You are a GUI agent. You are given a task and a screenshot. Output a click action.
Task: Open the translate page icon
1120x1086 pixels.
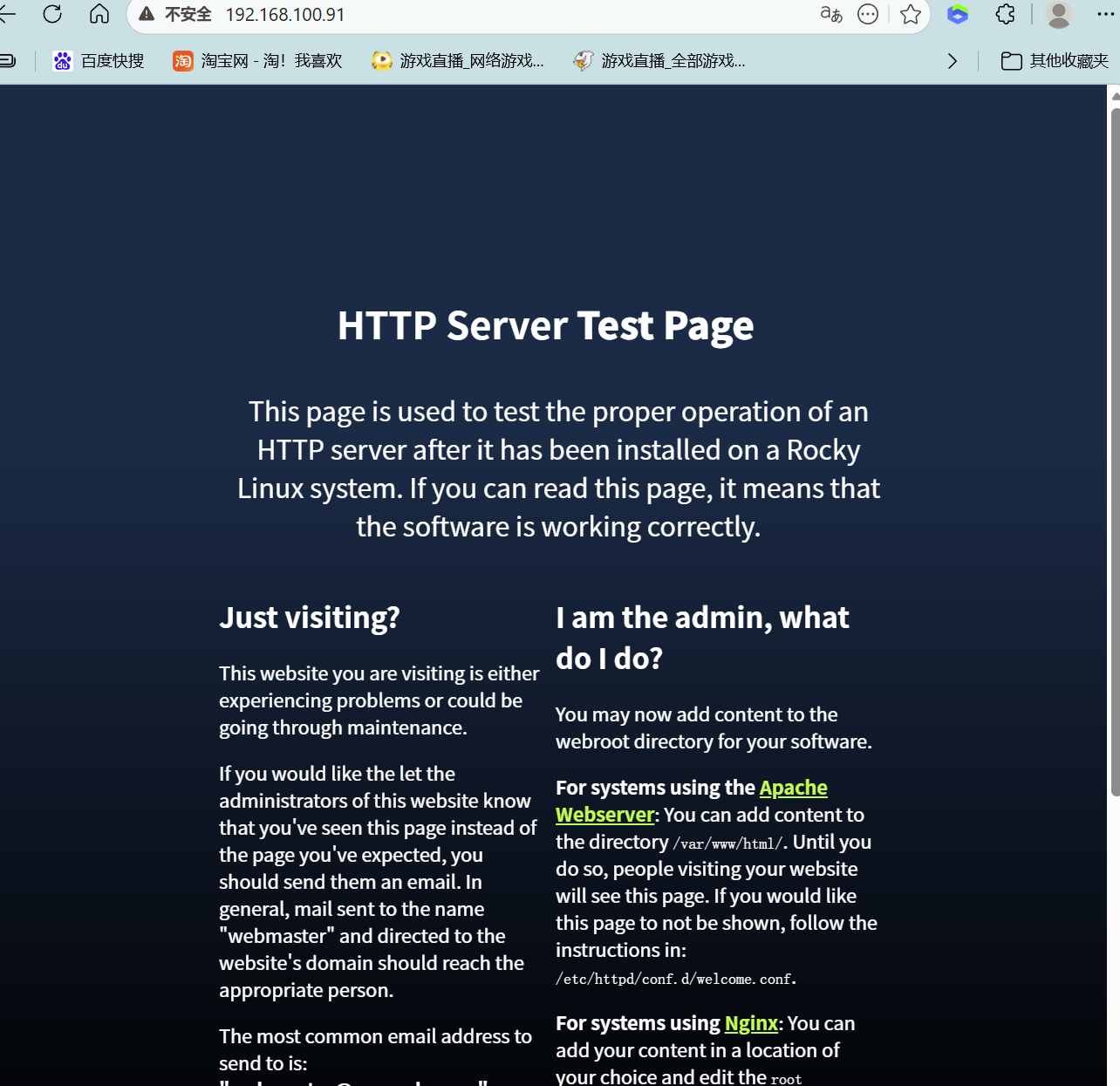(831, 14)
